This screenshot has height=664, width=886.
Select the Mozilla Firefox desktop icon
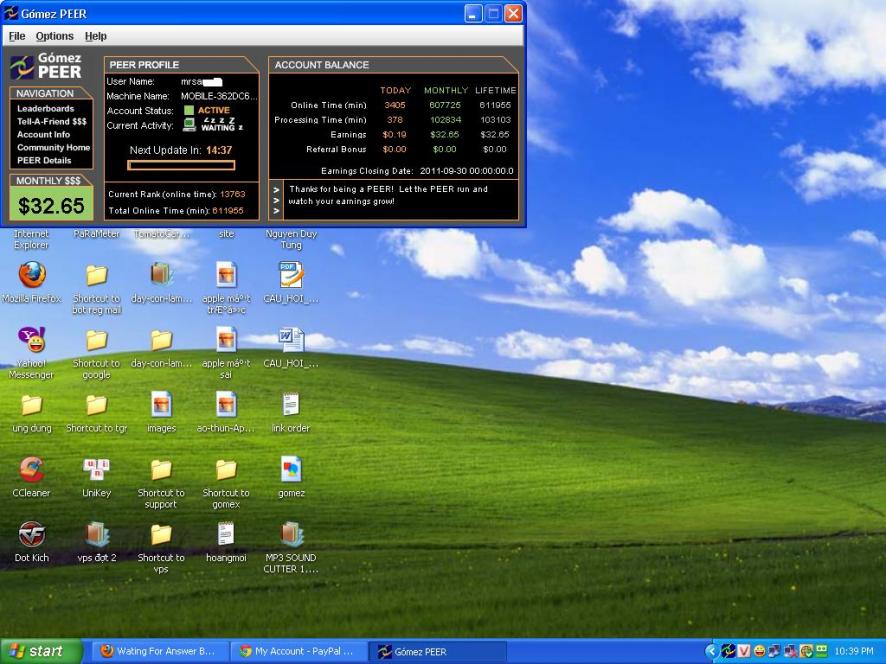pyautogui.click(x=32, y=275)
